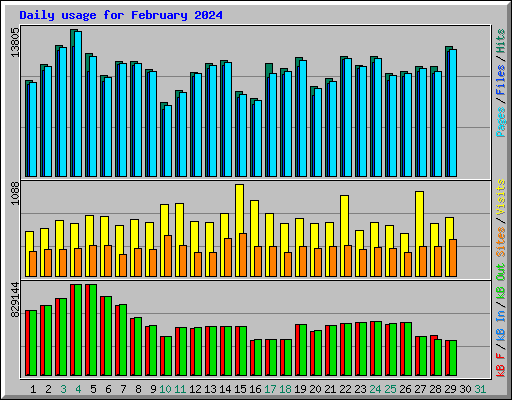This screenshot has width=512, height=400.
Task: Click the 'Visits' legend label
Action: tap(501, 197)
